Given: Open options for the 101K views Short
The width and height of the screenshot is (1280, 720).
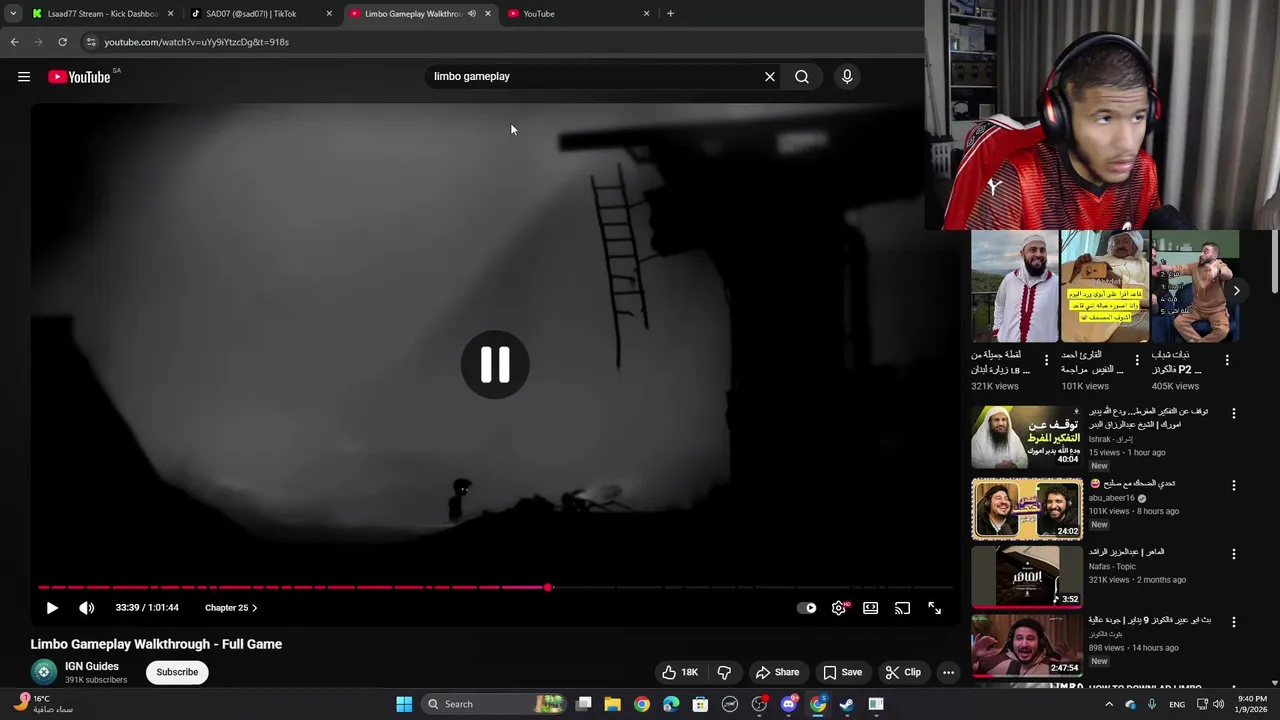Looking at the screenshot, I should click(1136, 360).
